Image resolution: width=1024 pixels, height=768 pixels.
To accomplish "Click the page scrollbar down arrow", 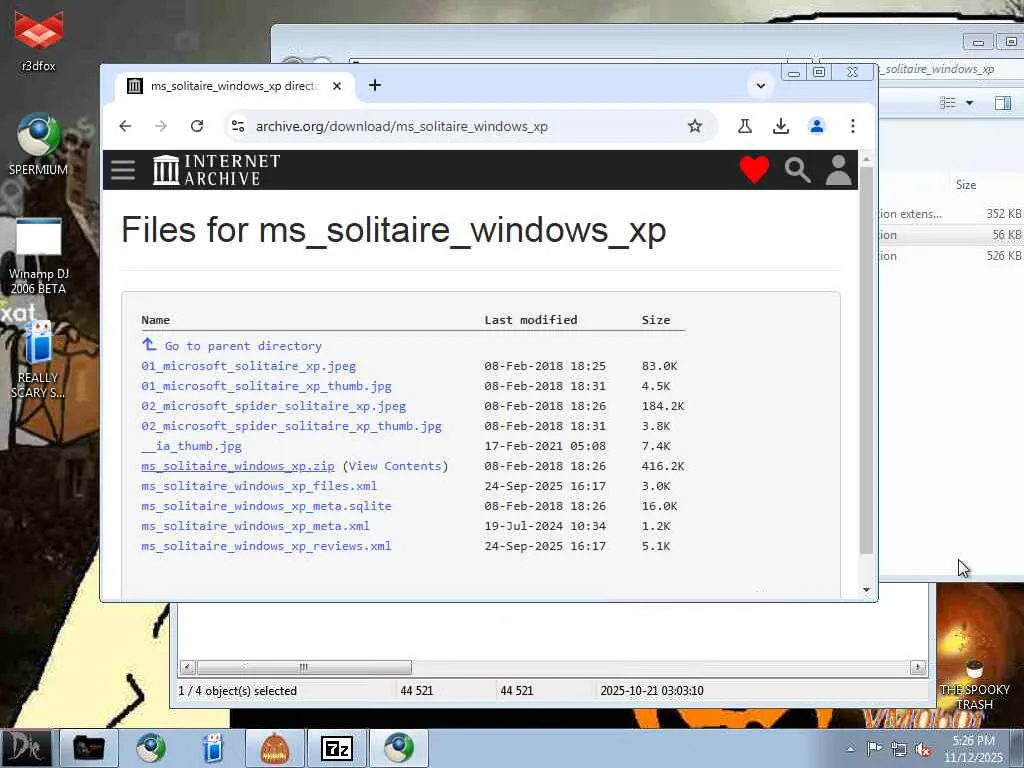I will [866, 589].
